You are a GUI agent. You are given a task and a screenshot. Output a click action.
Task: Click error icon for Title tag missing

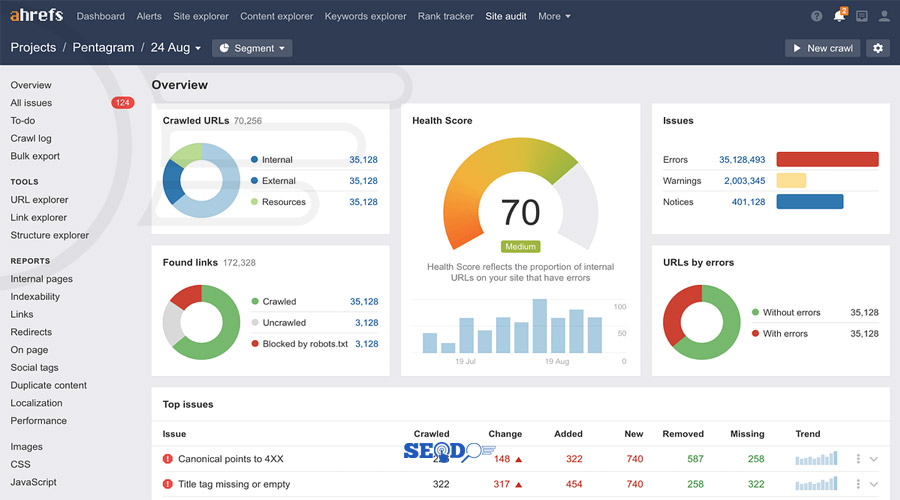pos(168,484)
